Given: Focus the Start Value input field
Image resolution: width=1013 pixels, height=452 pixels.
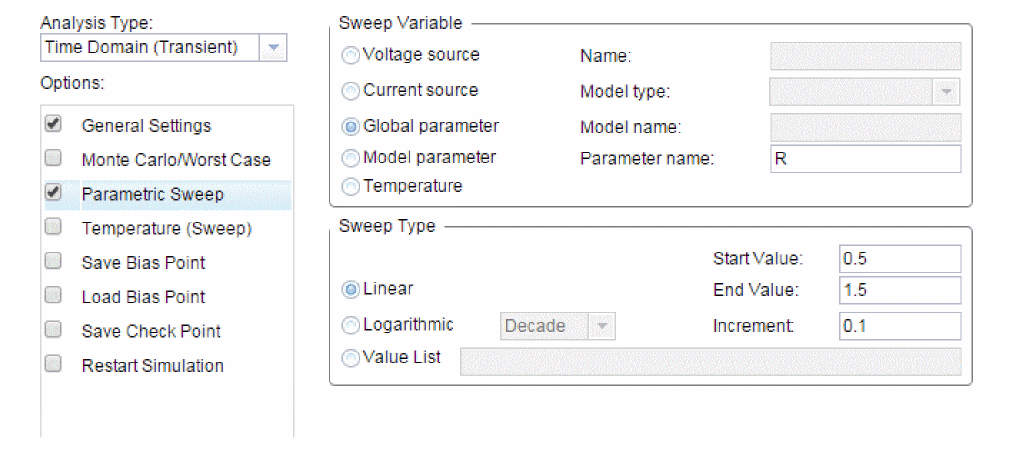Looking at the screenshot, I should point(901,259).
